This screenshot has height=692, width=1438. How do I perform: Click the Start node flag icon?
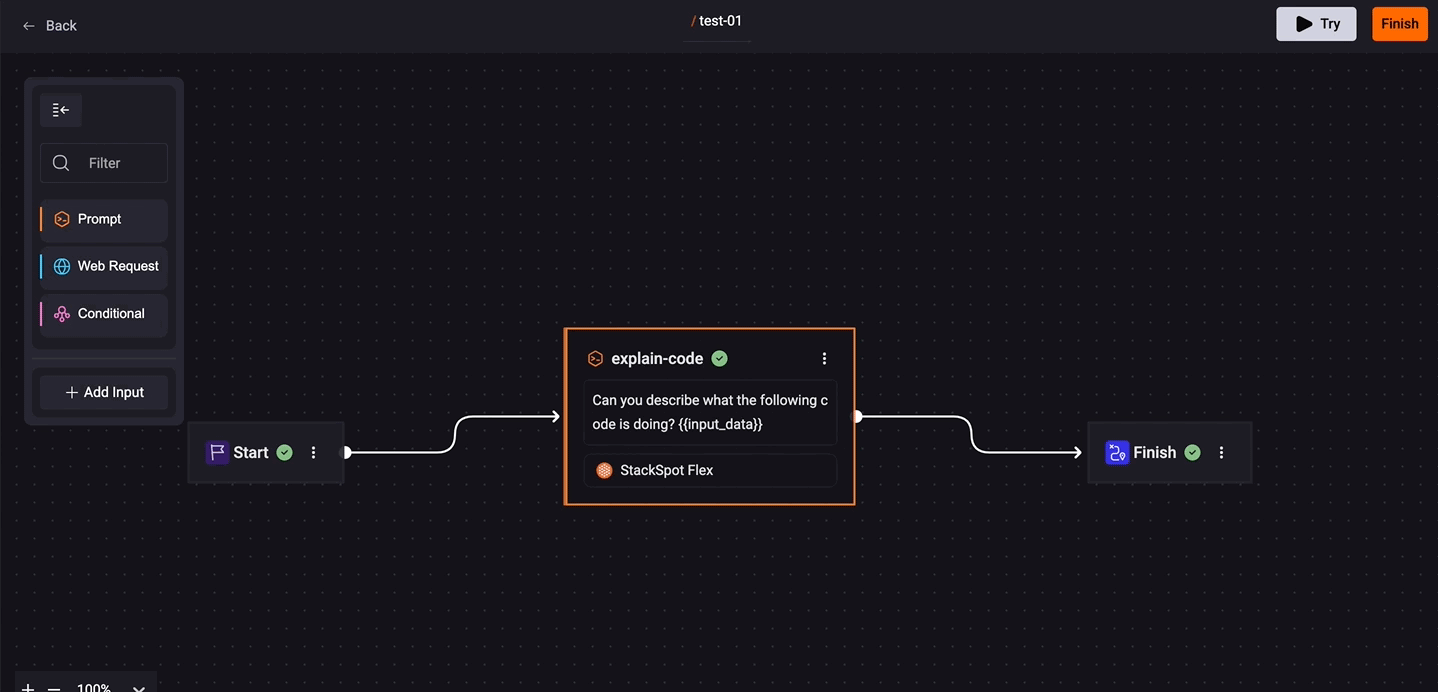pyautogui.click(x=217, y=453)
